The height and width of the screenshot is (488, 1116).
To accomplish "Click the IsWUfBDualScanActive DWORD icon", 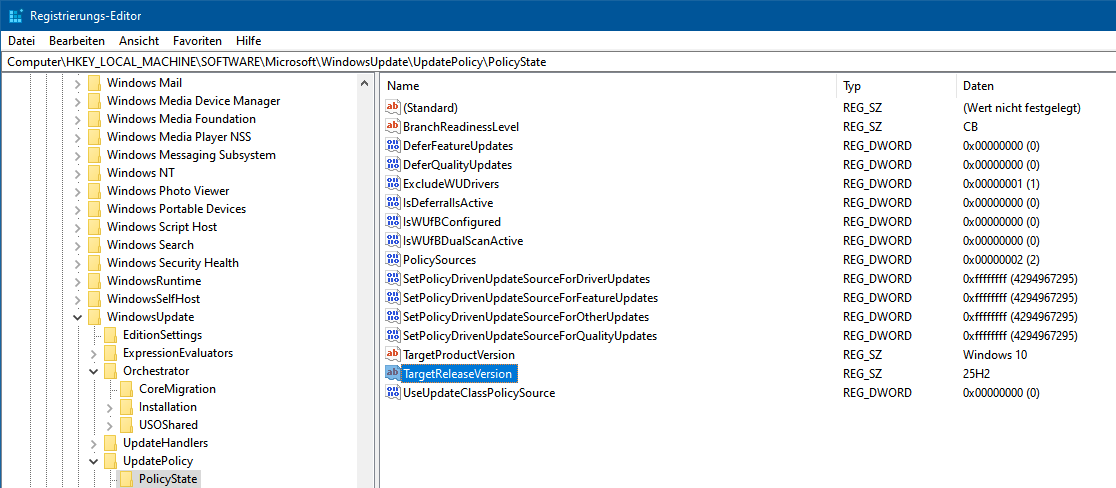I will click(x=392, y=240).
